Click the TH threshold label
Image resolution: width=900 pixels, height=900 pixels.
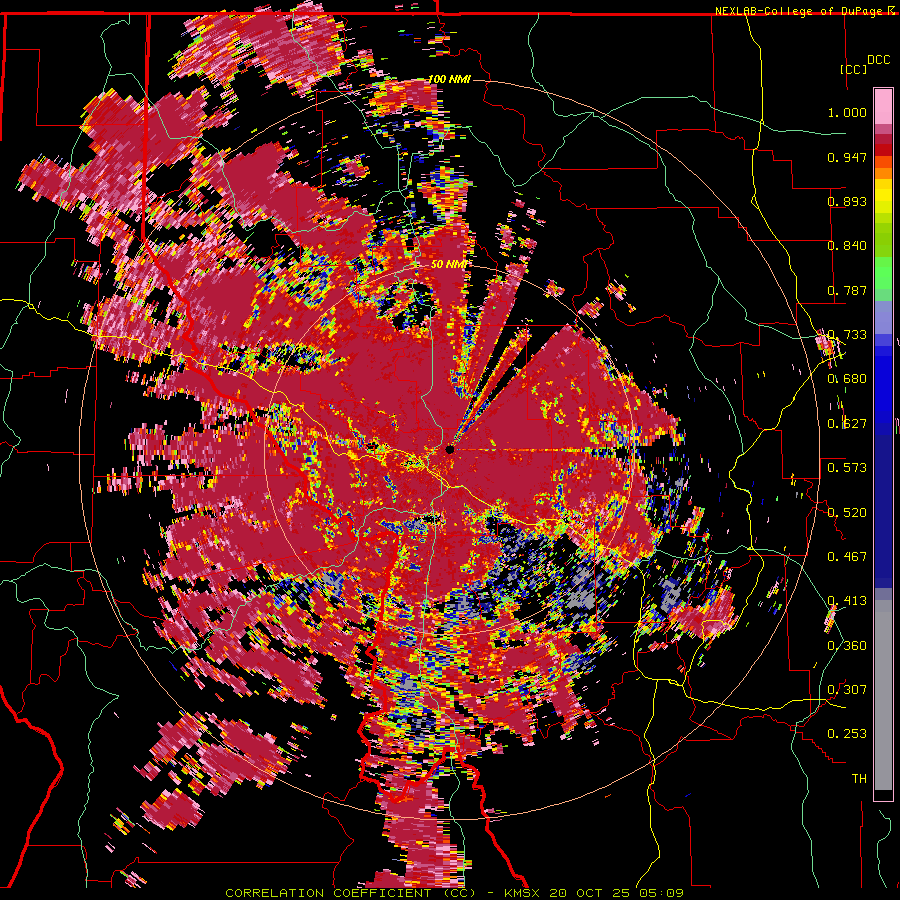pos(859,779)
